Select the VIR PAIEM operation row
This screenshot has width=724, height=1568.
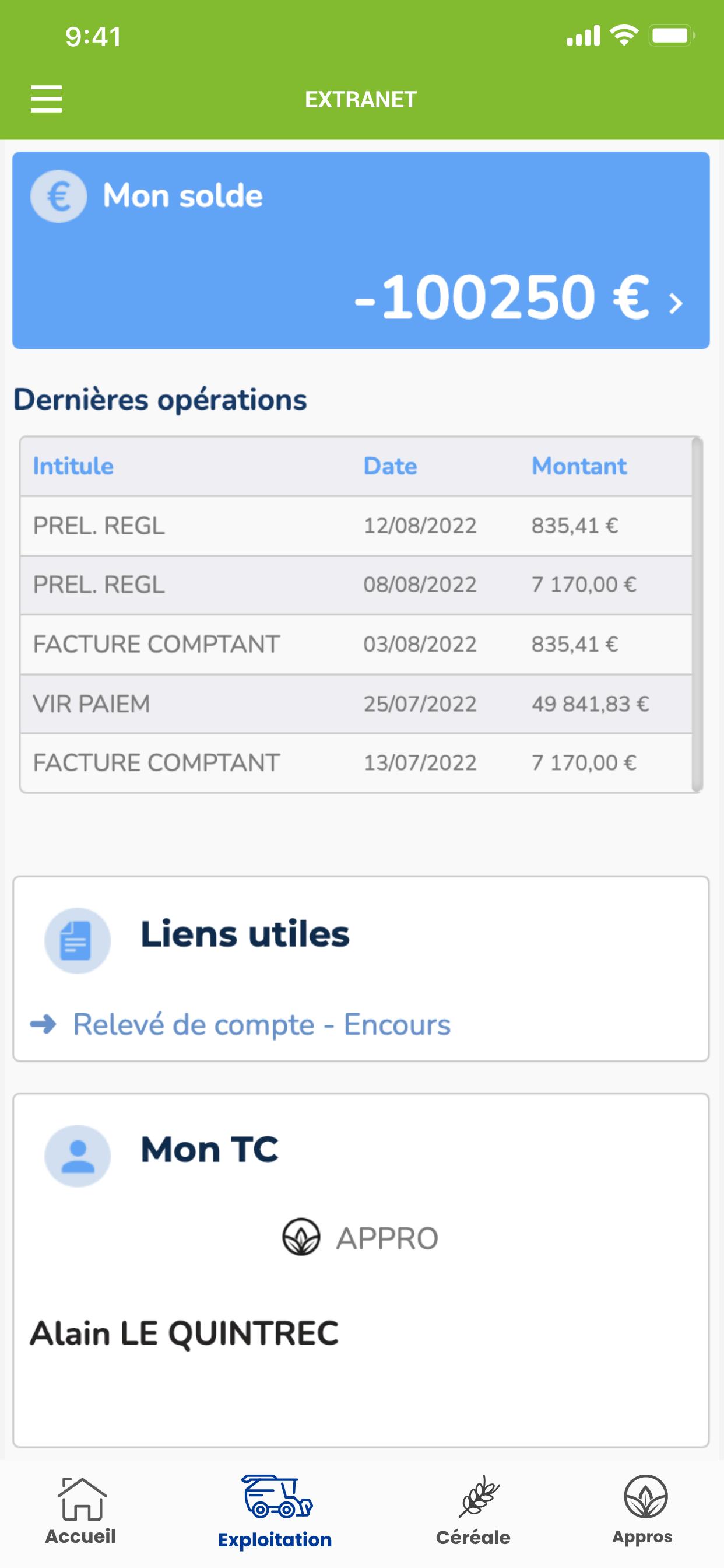(x=356, y=703)
